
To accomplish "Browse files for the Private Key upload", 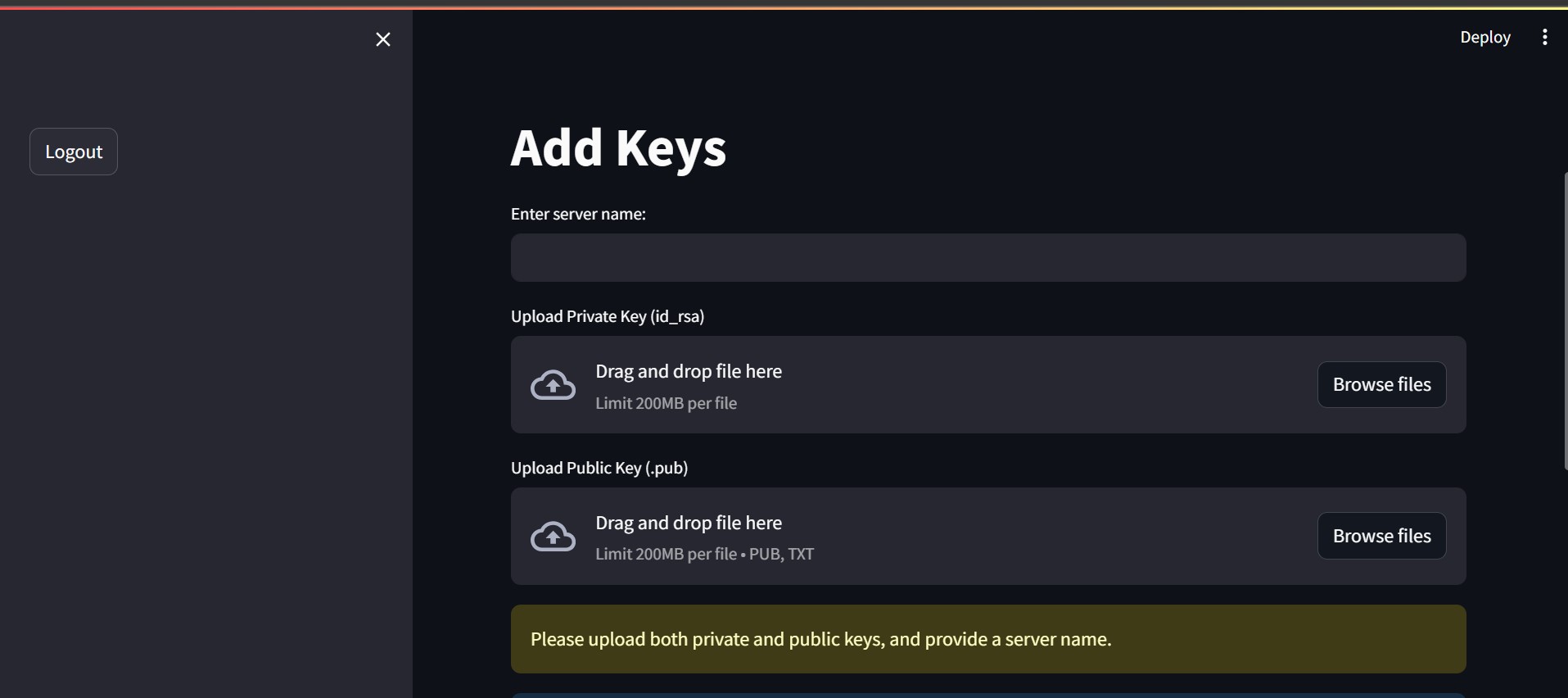I will pyautogui.click(x=1381, y=384).
